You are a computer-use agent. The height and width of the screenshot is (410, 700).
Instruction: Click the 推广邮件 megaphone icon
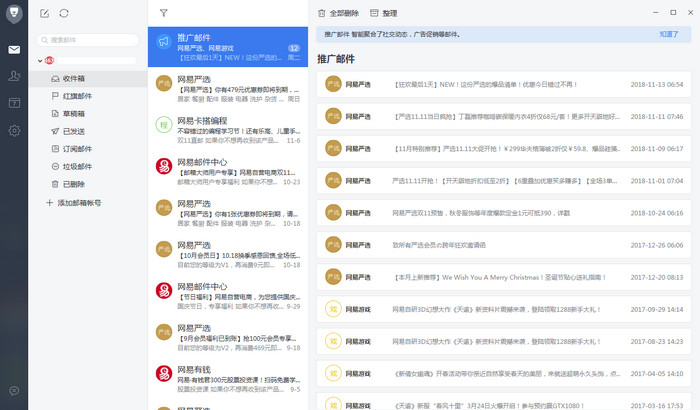(164, 42)
